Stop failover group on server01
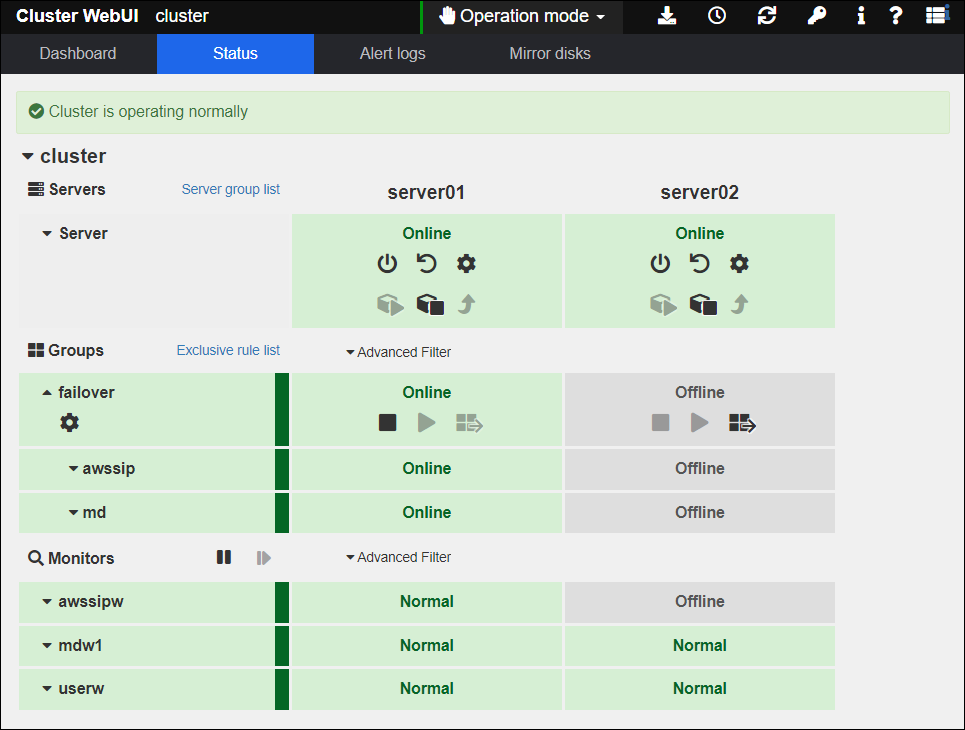This screenshot has width=965, height=730. click(387, 423)
